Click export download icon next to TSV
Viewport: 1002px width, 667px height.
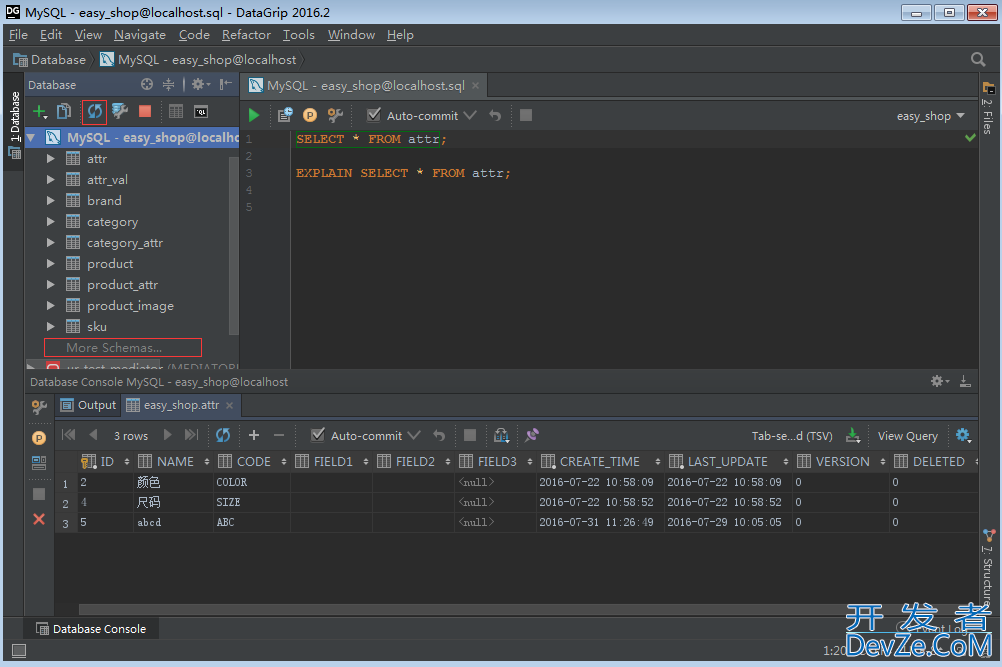tap(852, 436)
